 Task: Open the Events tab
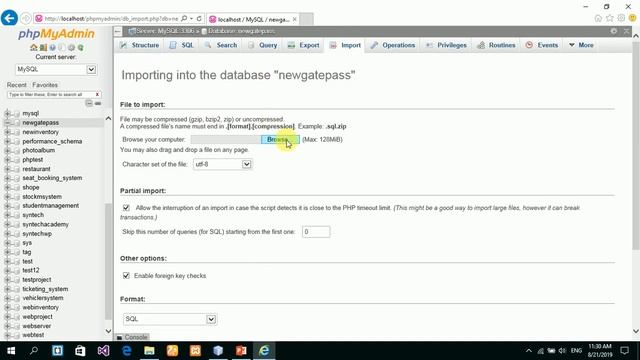[542, 45]
